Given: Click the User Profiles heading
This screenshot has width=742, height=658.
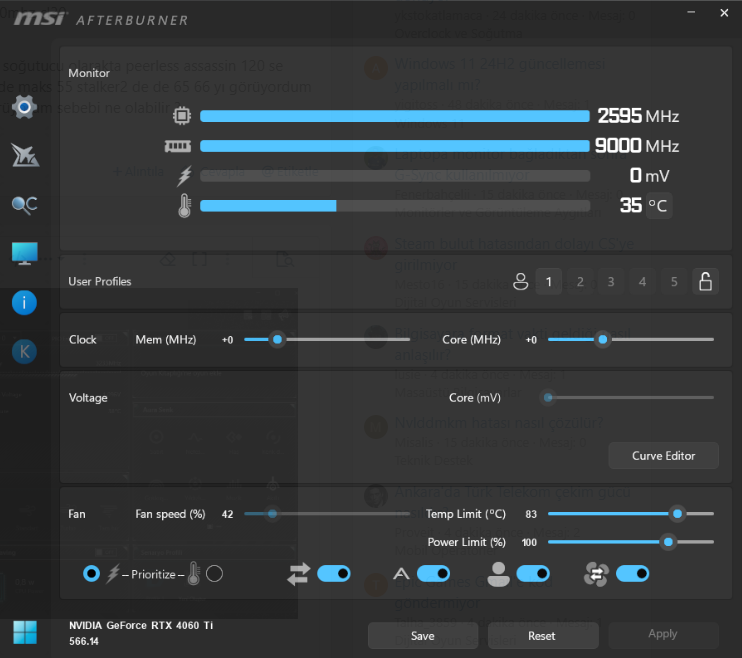Looking at the screenshot, I should (x=100, y=282).
